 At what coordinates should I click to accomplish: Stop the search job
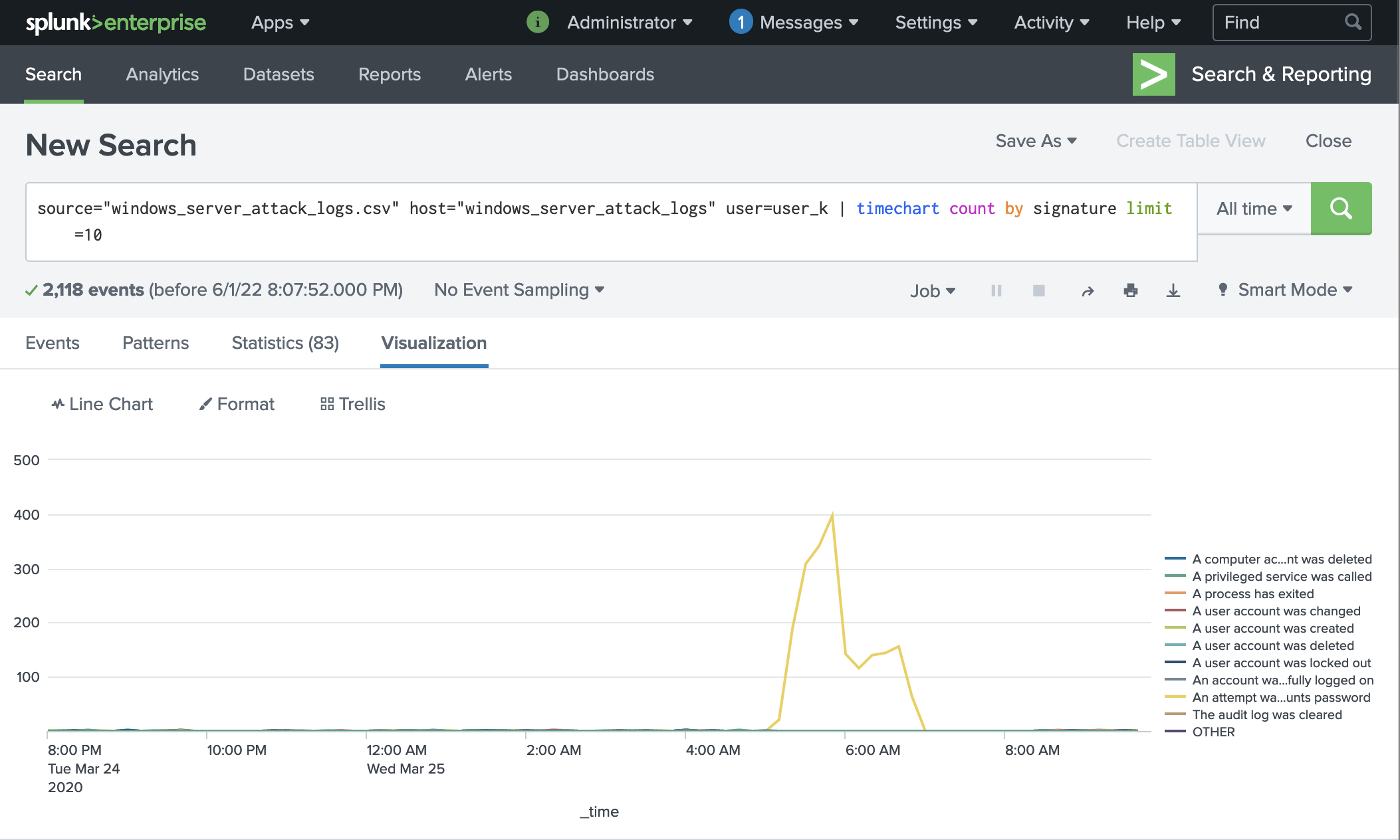1038,290
